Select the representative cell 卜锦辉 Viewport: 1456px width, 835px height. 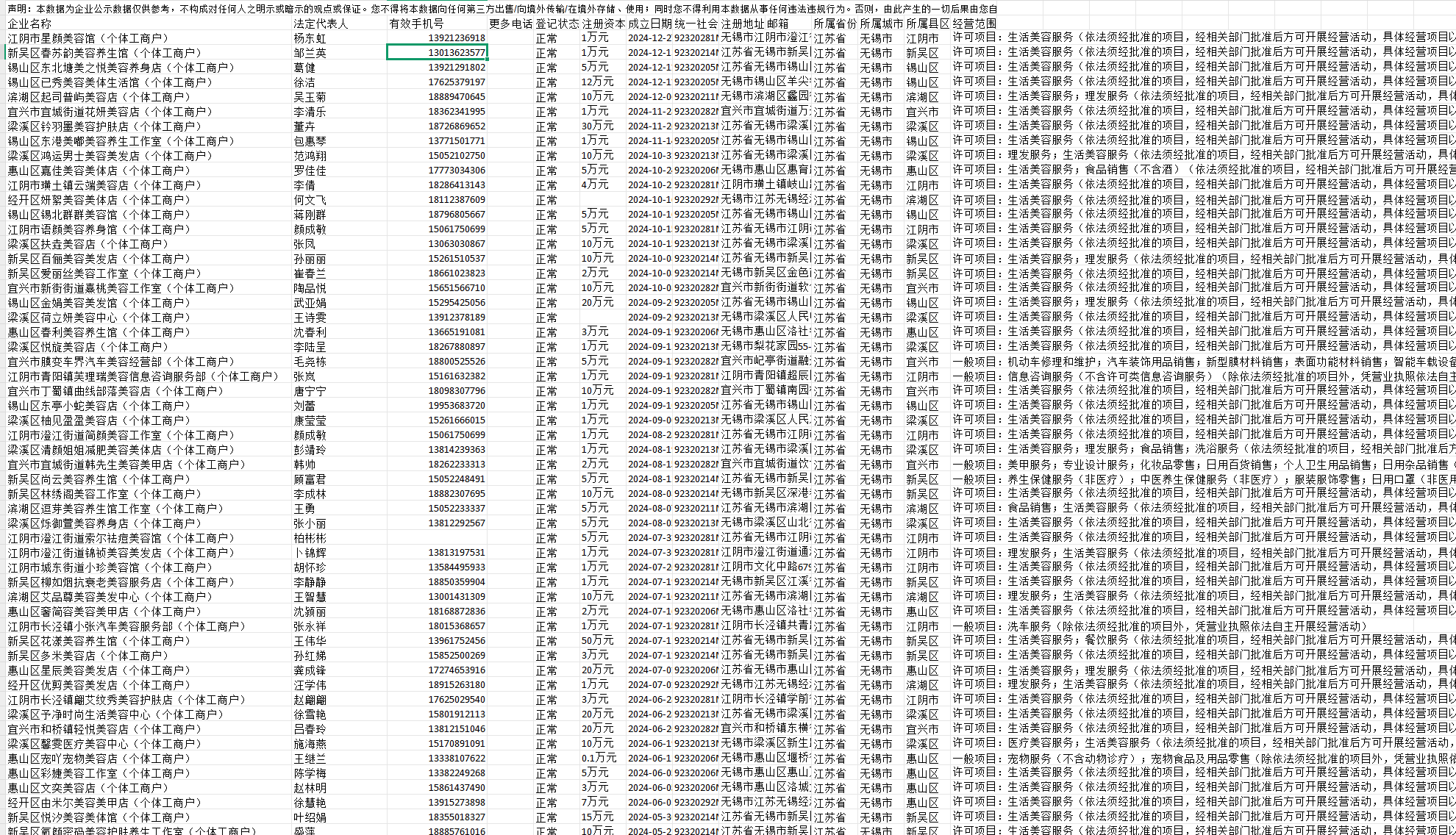coord(310,553)
